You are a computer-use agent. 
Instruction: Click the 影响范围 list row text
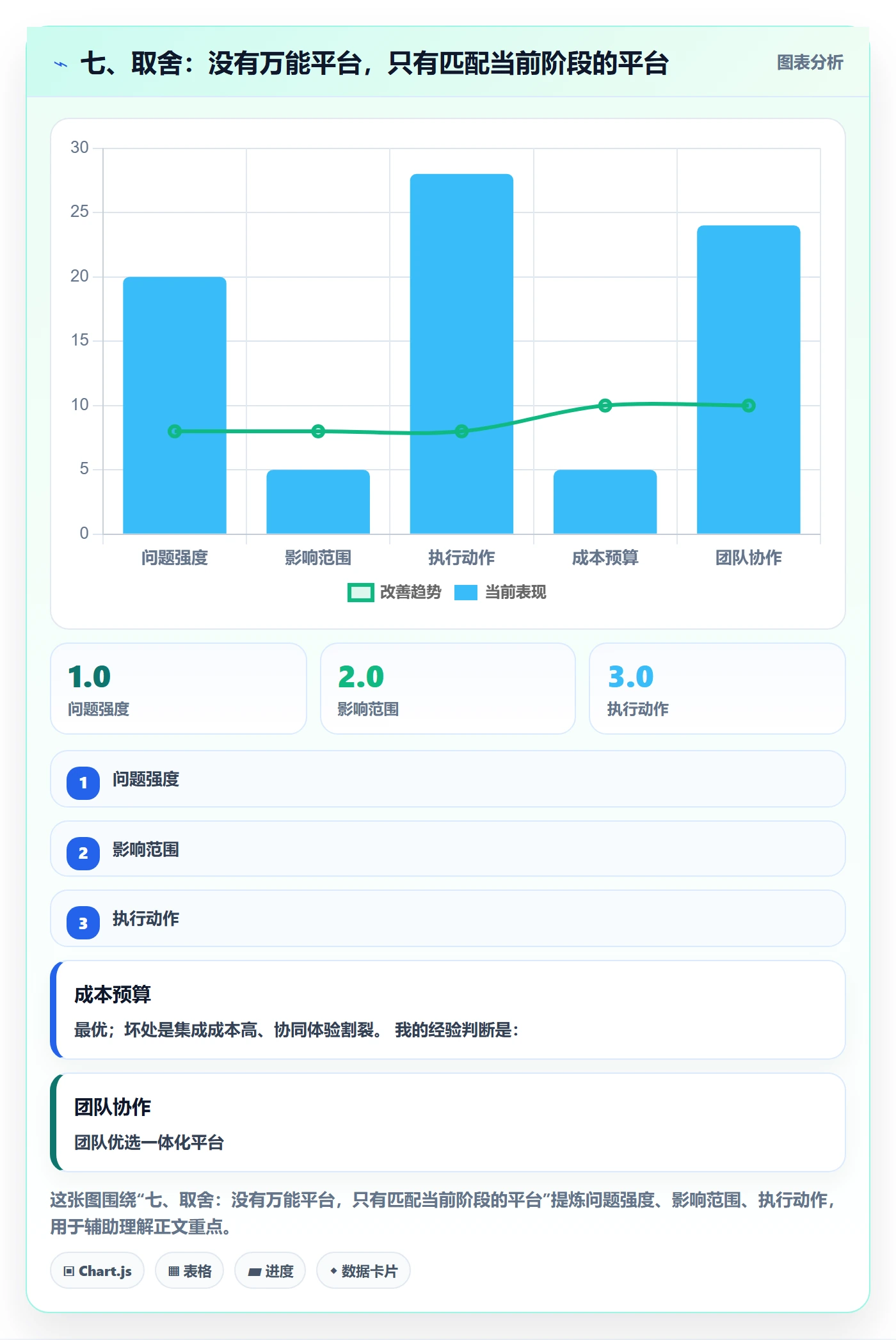coord(146,850)
